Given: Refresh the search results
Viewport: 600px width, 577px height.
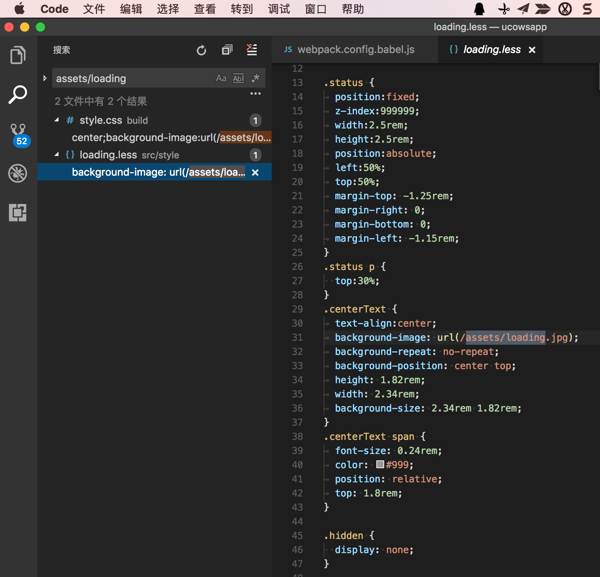Looking at the screenshot, I should [201, 50].
